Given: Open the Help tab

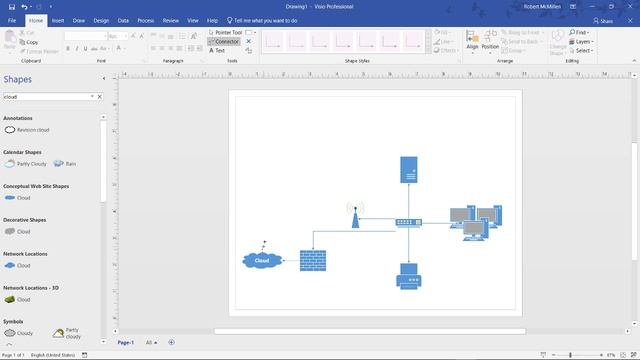Looking at the screenshot, I should pyautogui.click(x=212, y=20).
